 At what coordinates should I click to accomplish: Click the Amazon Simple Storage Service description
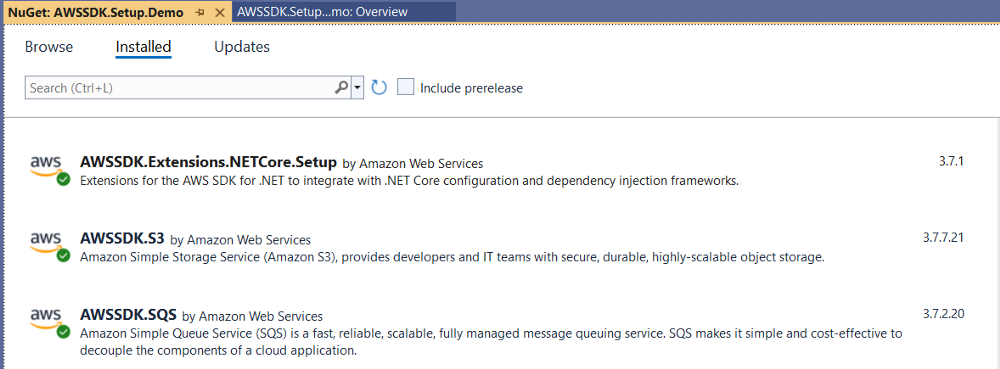[x=453, y=257]
